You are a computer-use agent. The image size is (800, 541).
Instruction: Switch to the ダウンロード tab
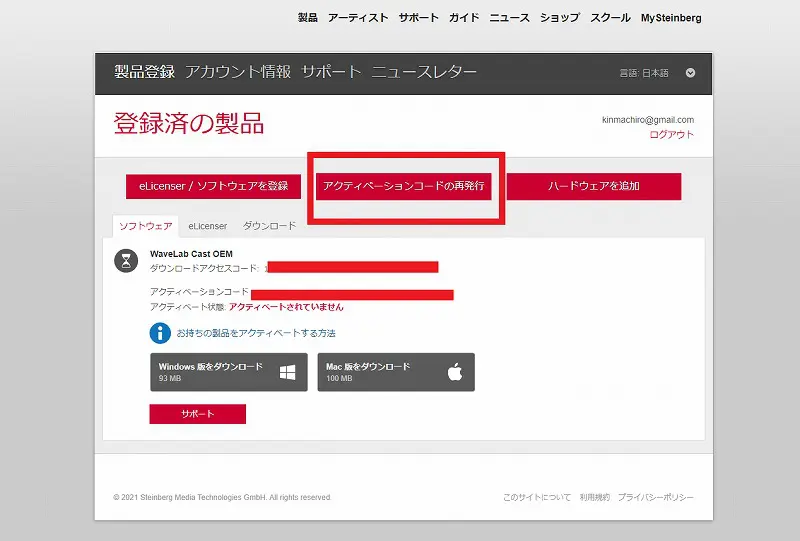[269, 226]
